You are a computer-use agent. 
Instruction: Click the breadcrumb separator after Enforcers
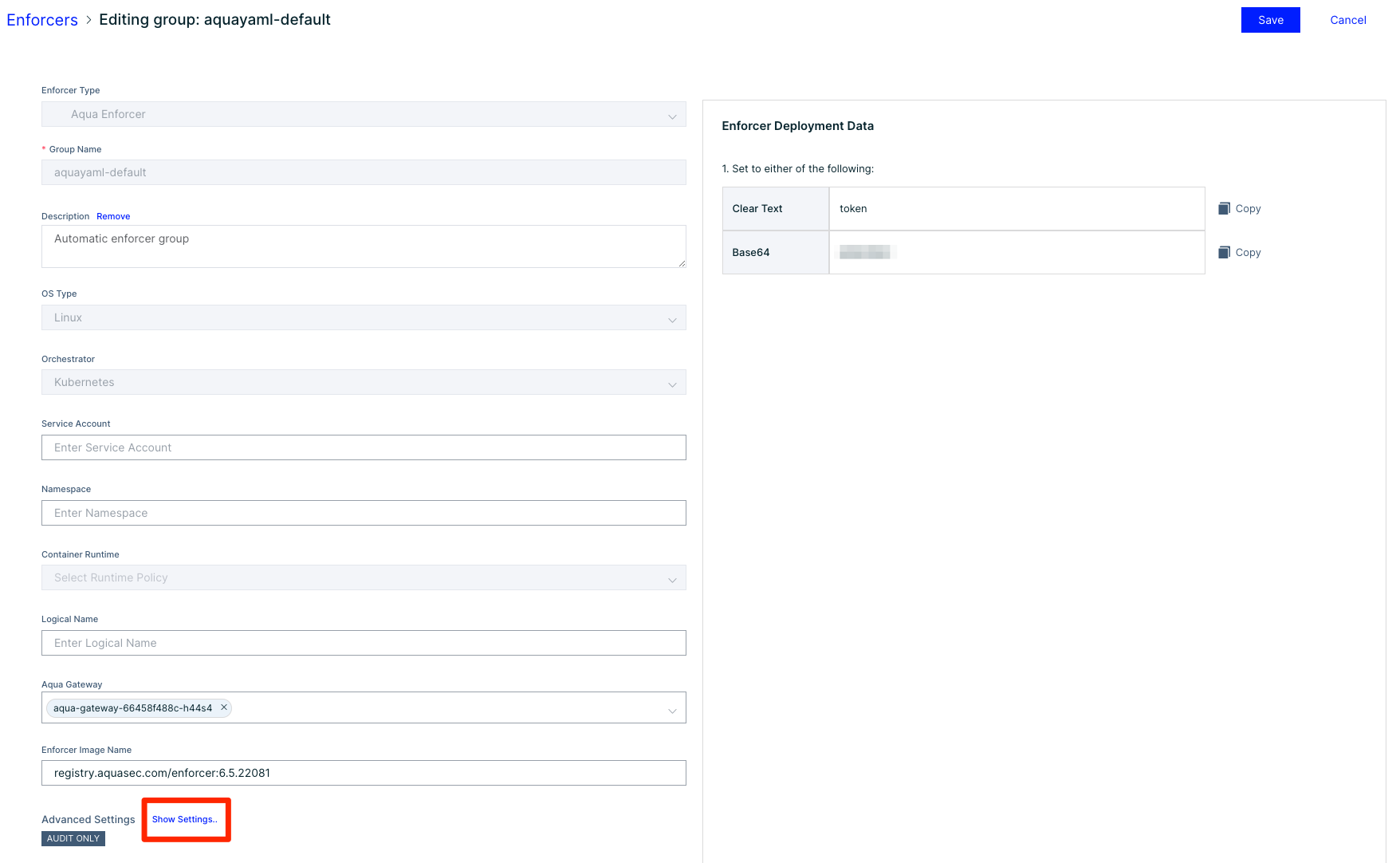88,20
